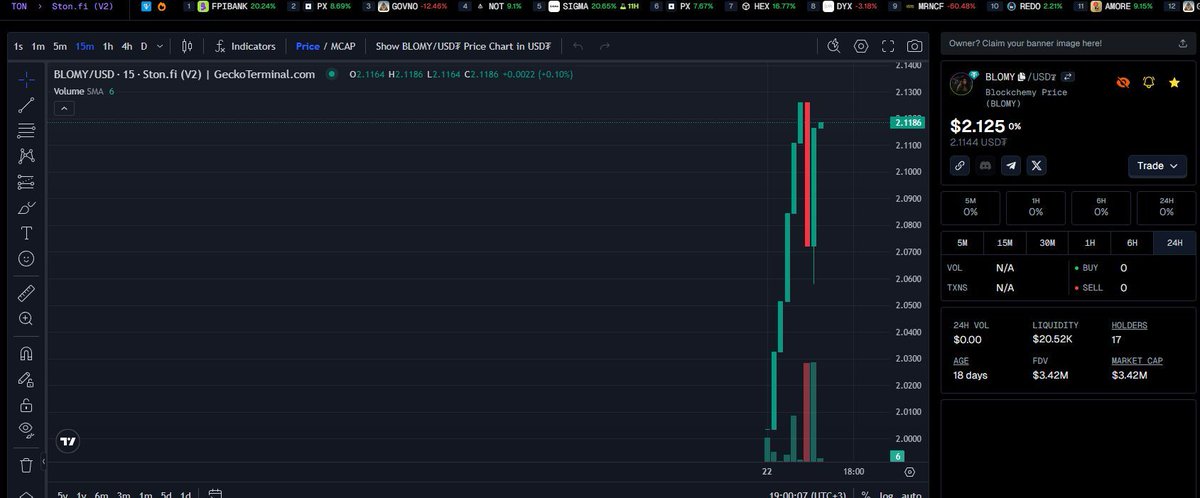This screenshot has height=498, width=1200.
Task: Toggle stay in drawing mode
Action: point(26,379)
